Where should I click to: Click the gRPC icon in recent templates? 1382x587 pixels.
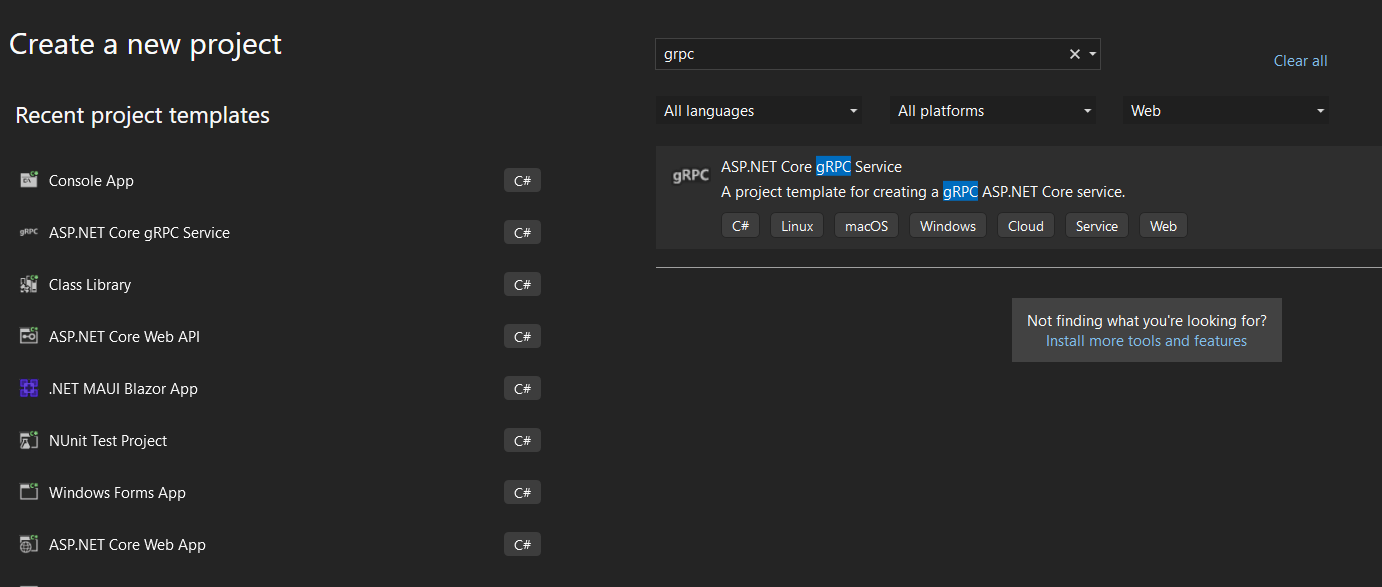click(28, 232)
